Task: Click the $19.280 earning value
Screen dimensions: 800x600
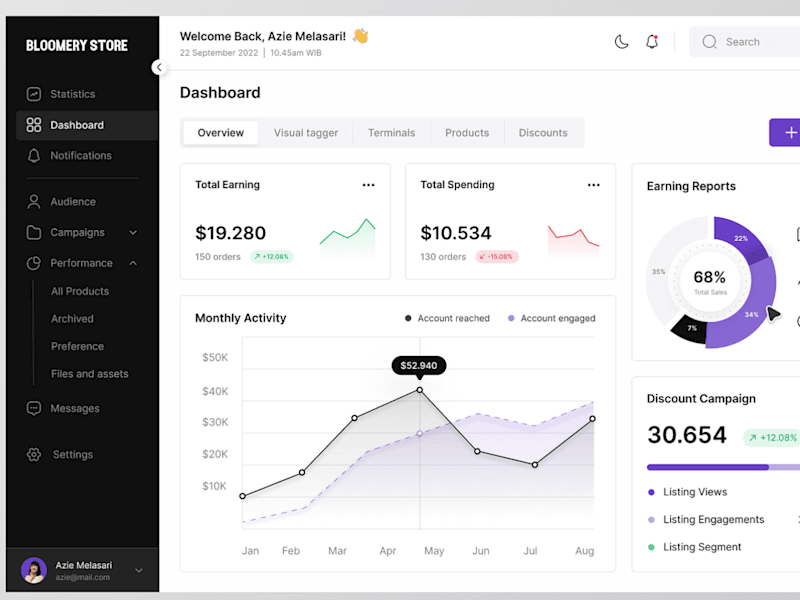Action: click(x=230, y=233)
